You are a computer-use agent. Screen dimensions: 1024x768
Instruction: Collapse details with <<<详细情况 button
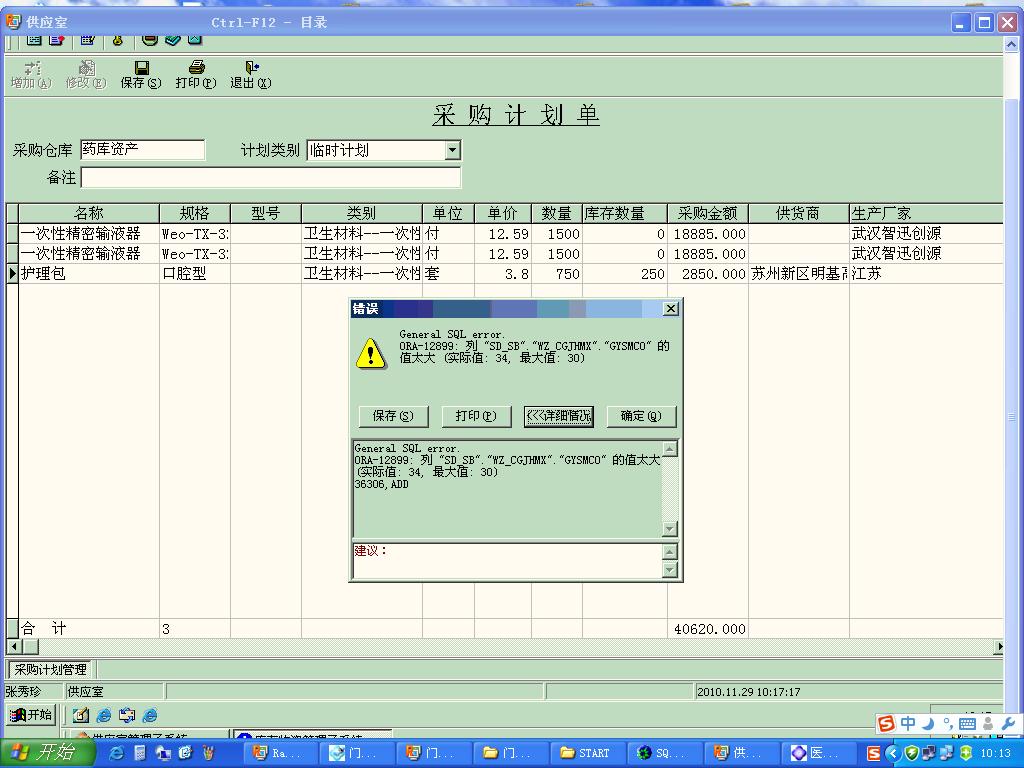(x=559, y=416)
